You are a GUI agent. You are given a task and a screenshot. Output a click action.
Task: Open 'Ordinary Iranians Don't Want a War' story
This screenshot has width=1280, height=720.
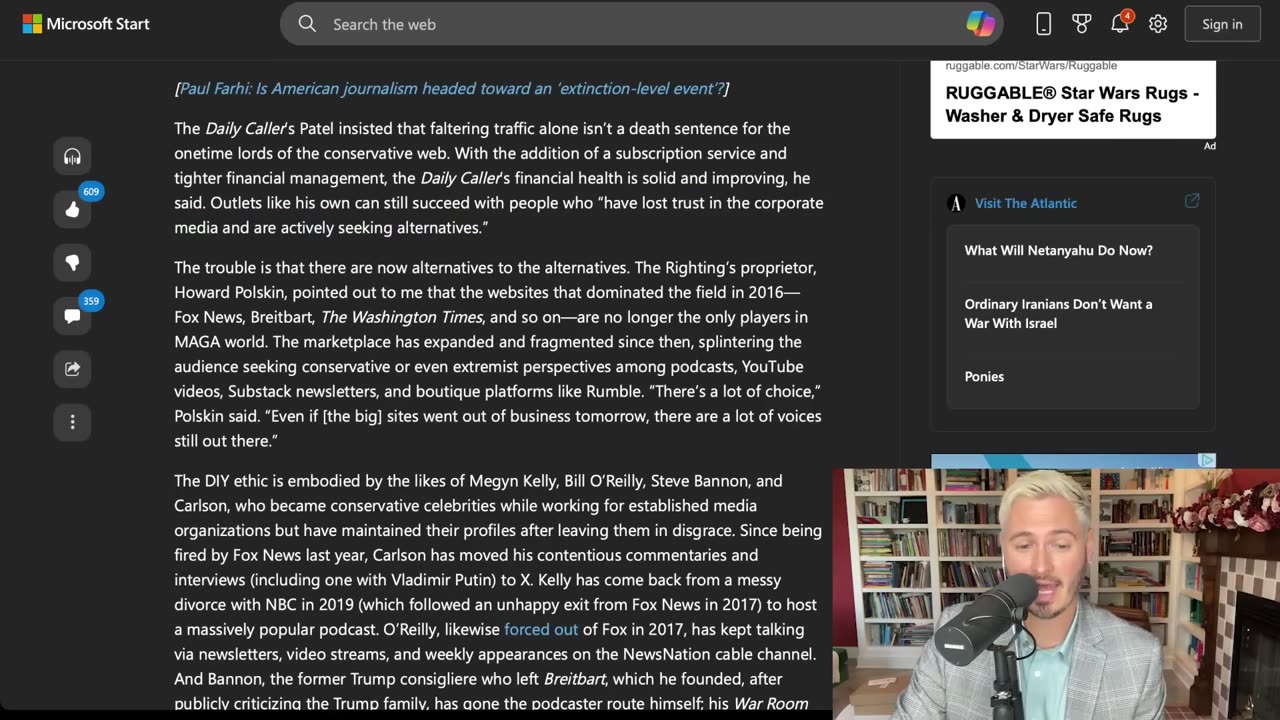[x=1058, y=313]
